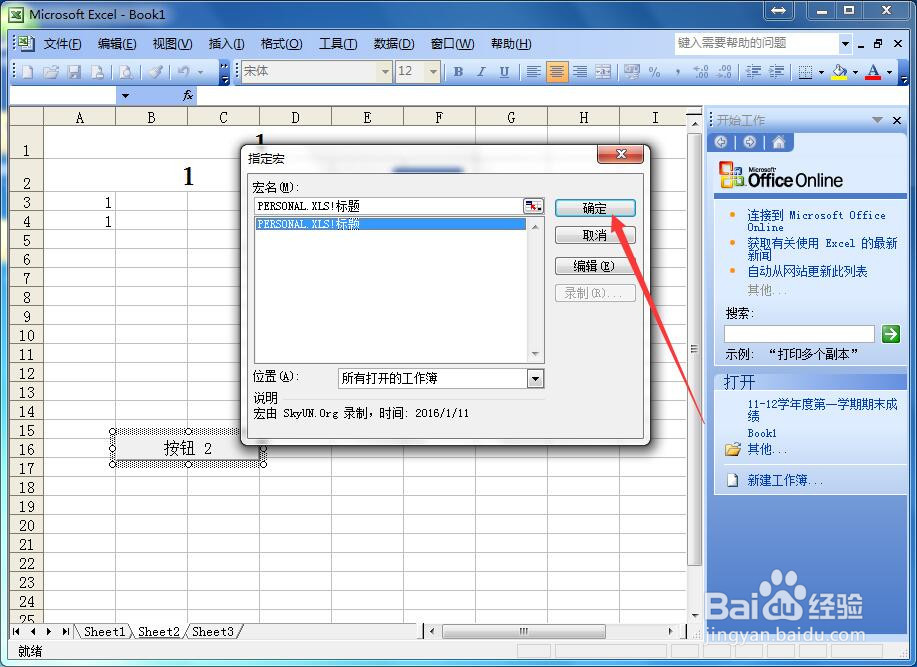
Task: Go back in task pane
Action: pos(721,142)
